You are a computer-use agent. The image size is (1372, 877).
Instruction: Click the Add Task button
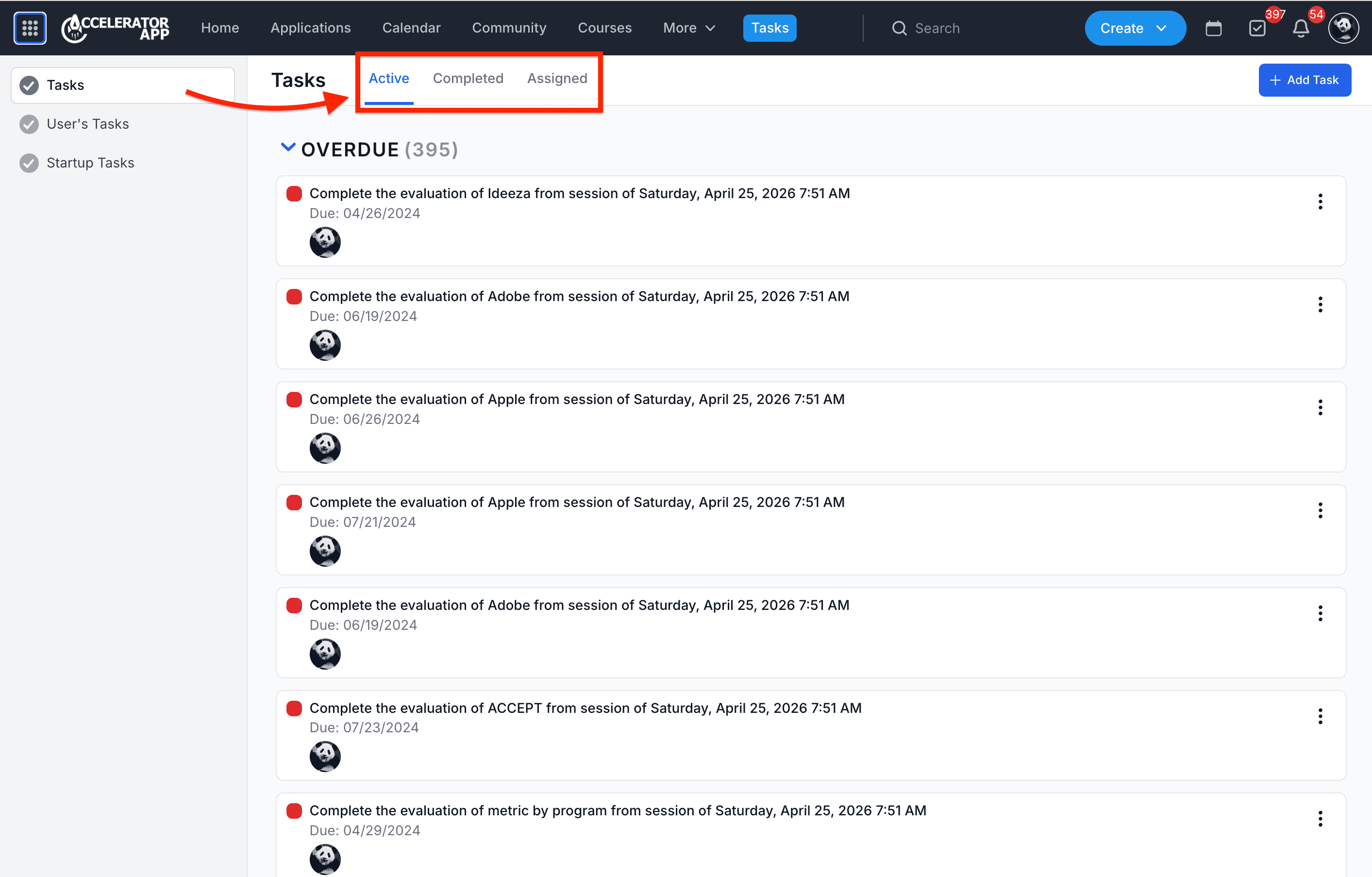(x=1304, y=80)
